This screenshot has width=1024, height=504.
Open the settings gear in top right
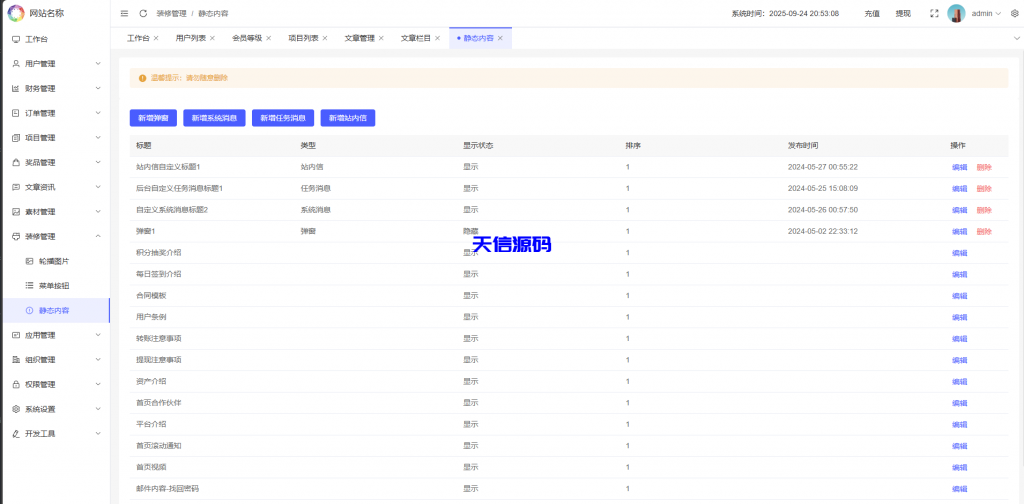coord(1013,13)
